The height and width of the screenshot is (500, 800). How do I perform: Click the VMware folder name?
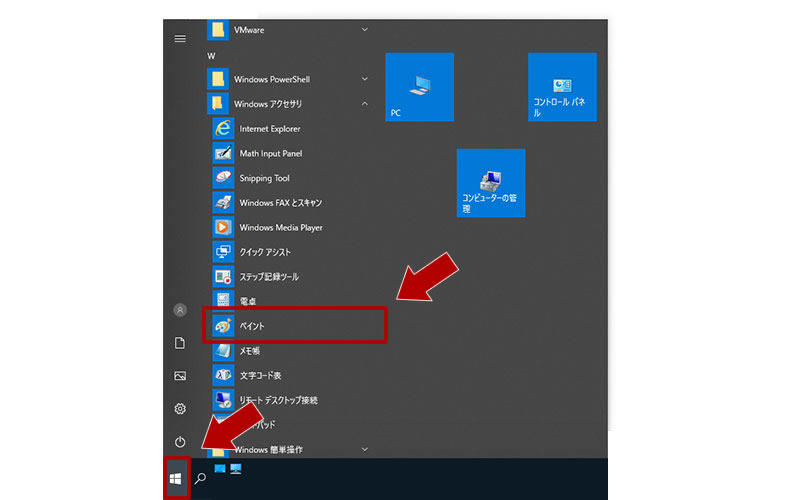pos(249,30)
